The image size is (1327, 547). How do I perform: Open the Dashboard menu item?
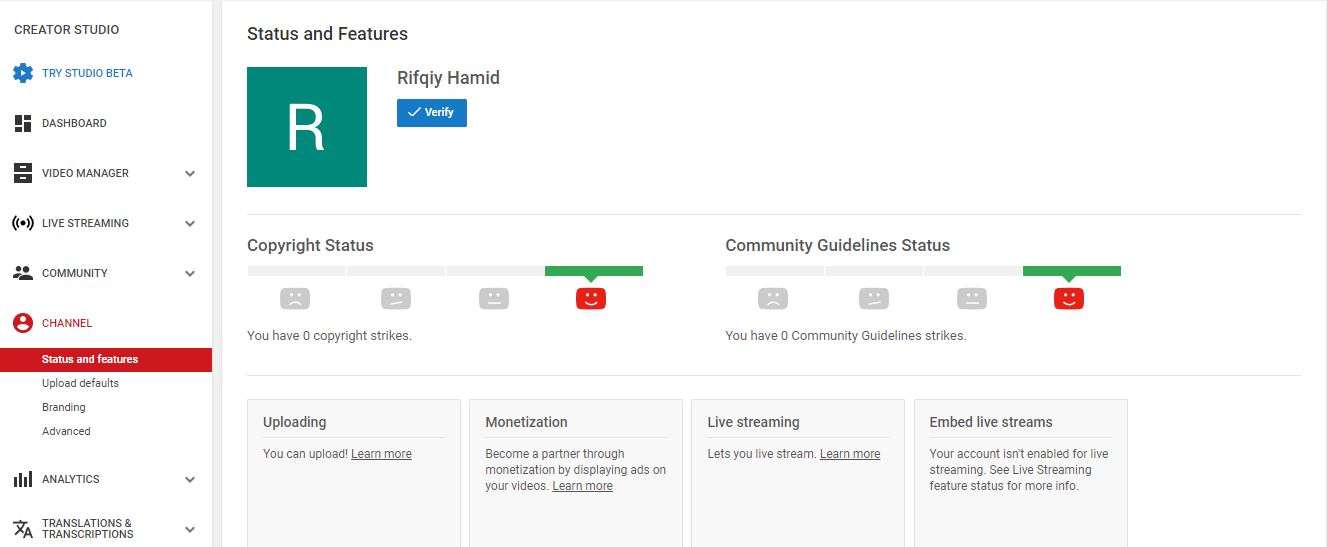[x=74, y=123]
